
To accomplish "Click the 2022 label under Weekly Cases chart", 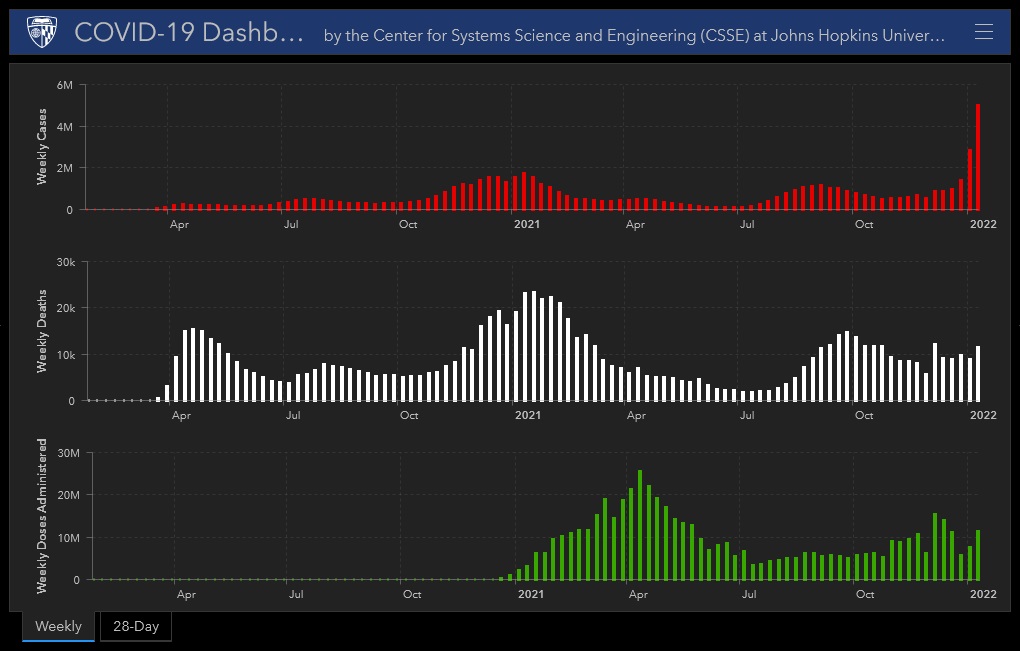I will [x=983, y=224].
